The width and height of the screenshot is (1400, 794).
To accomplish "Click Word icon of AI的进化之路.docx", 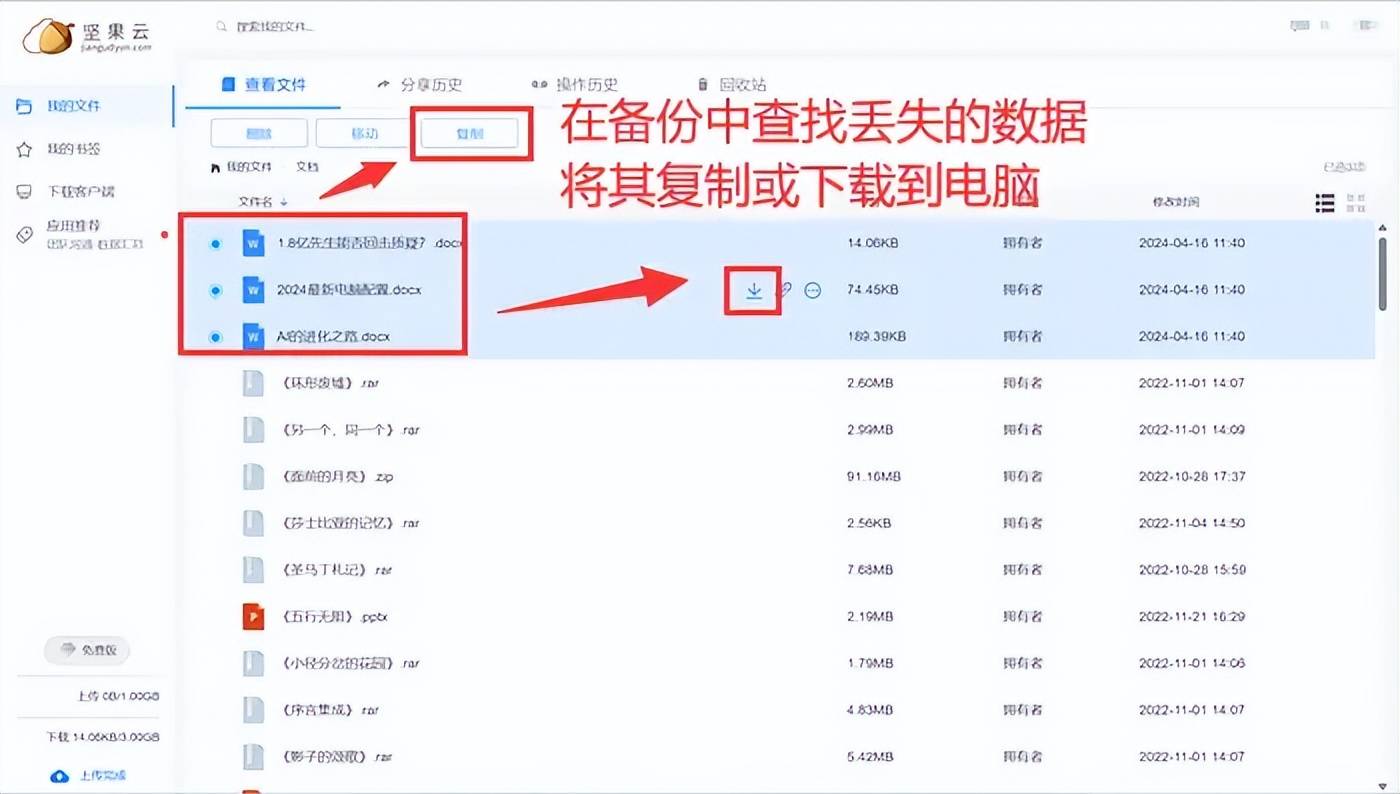I will pyautogui.click(x=253, y=336).
